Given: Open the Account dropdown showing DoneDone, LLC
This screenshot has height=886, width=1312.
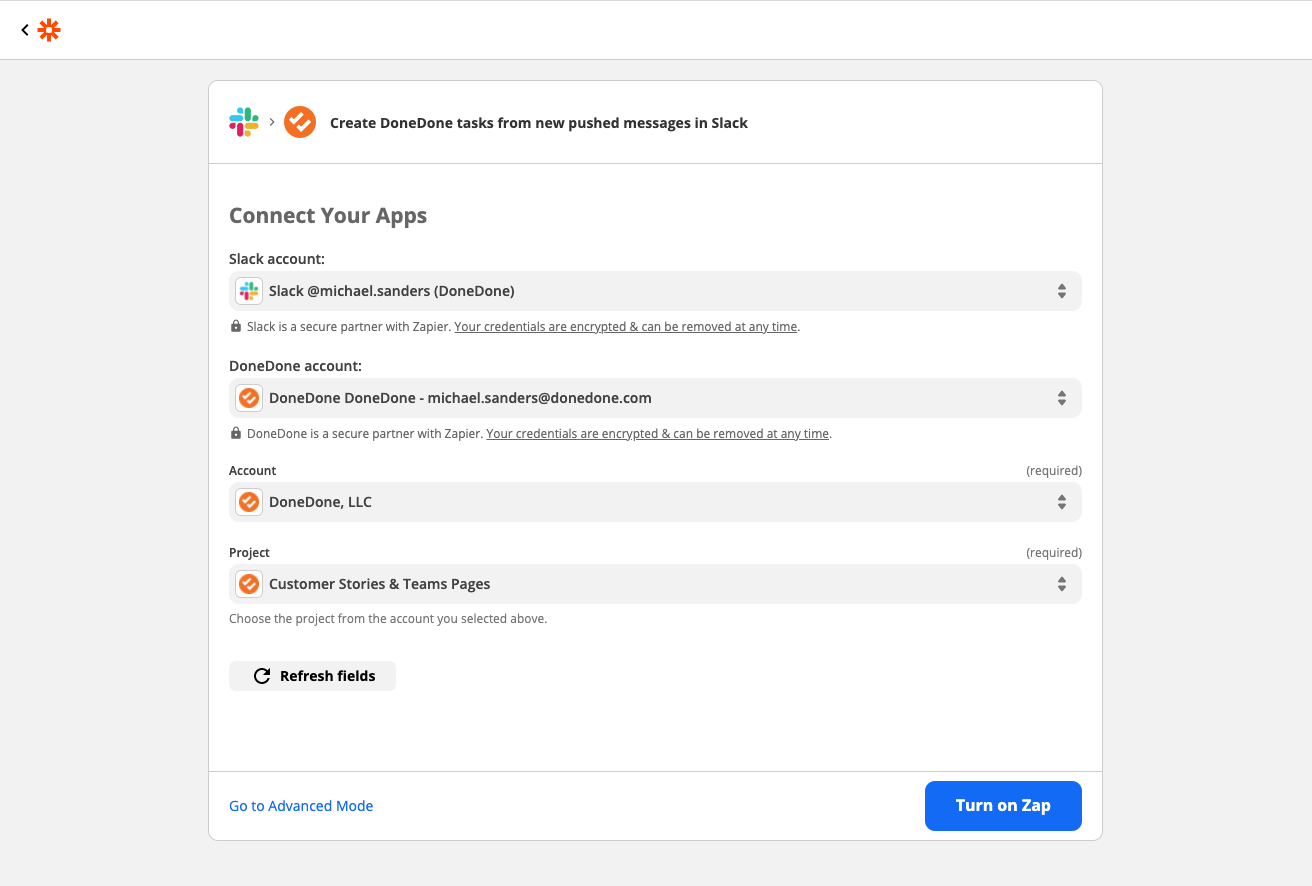Looking at the screenshot, I should coord(655,502).
